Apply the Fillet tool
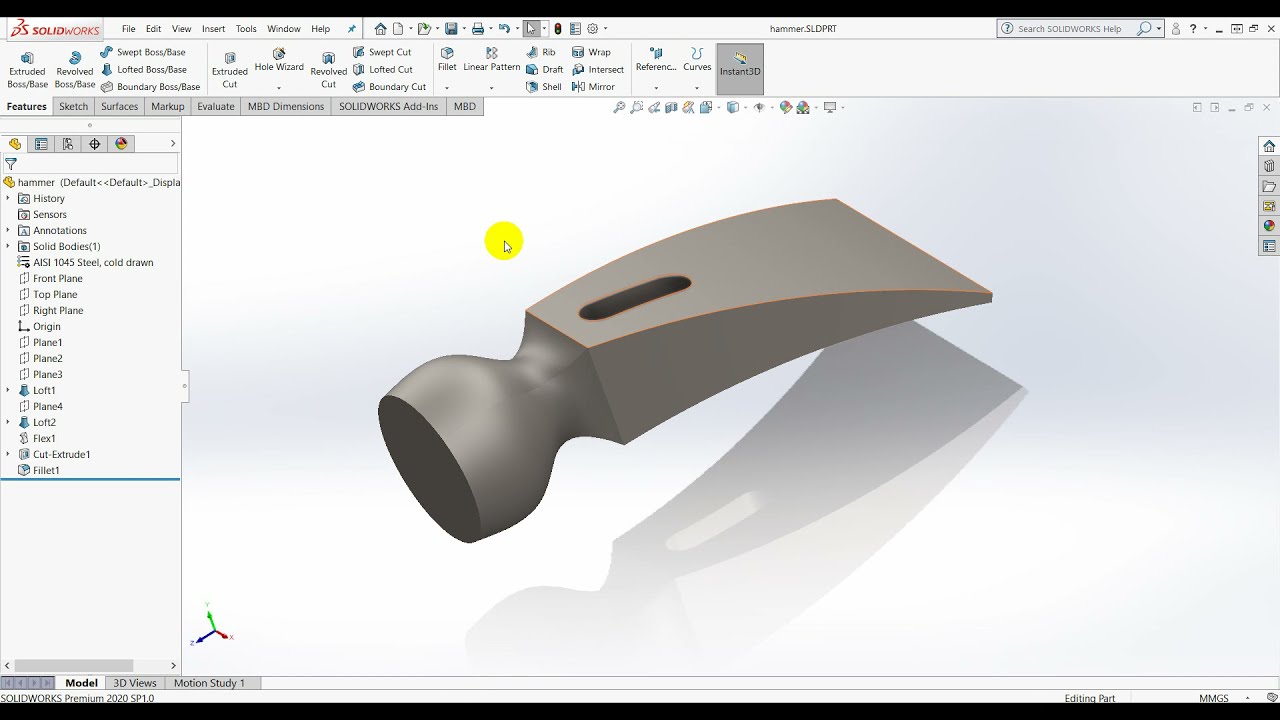The width and height of the screenshot is (1280, 720). pyautogui.click(x=447, y=60)
